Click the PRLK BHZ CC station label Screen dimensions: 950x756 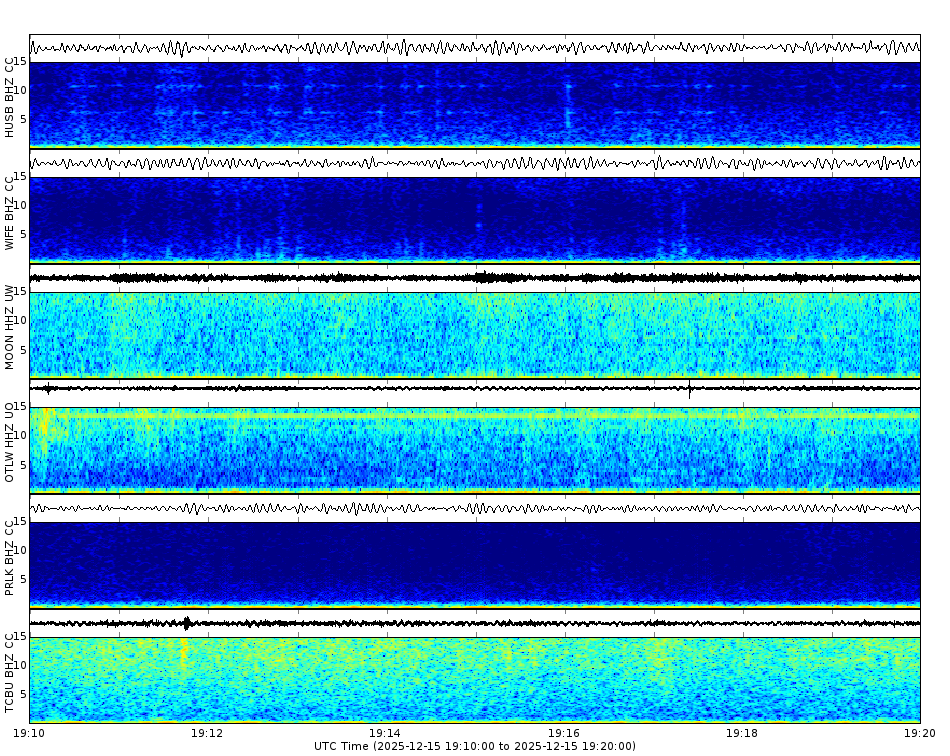pyautogui.click(x=10, y=555)
